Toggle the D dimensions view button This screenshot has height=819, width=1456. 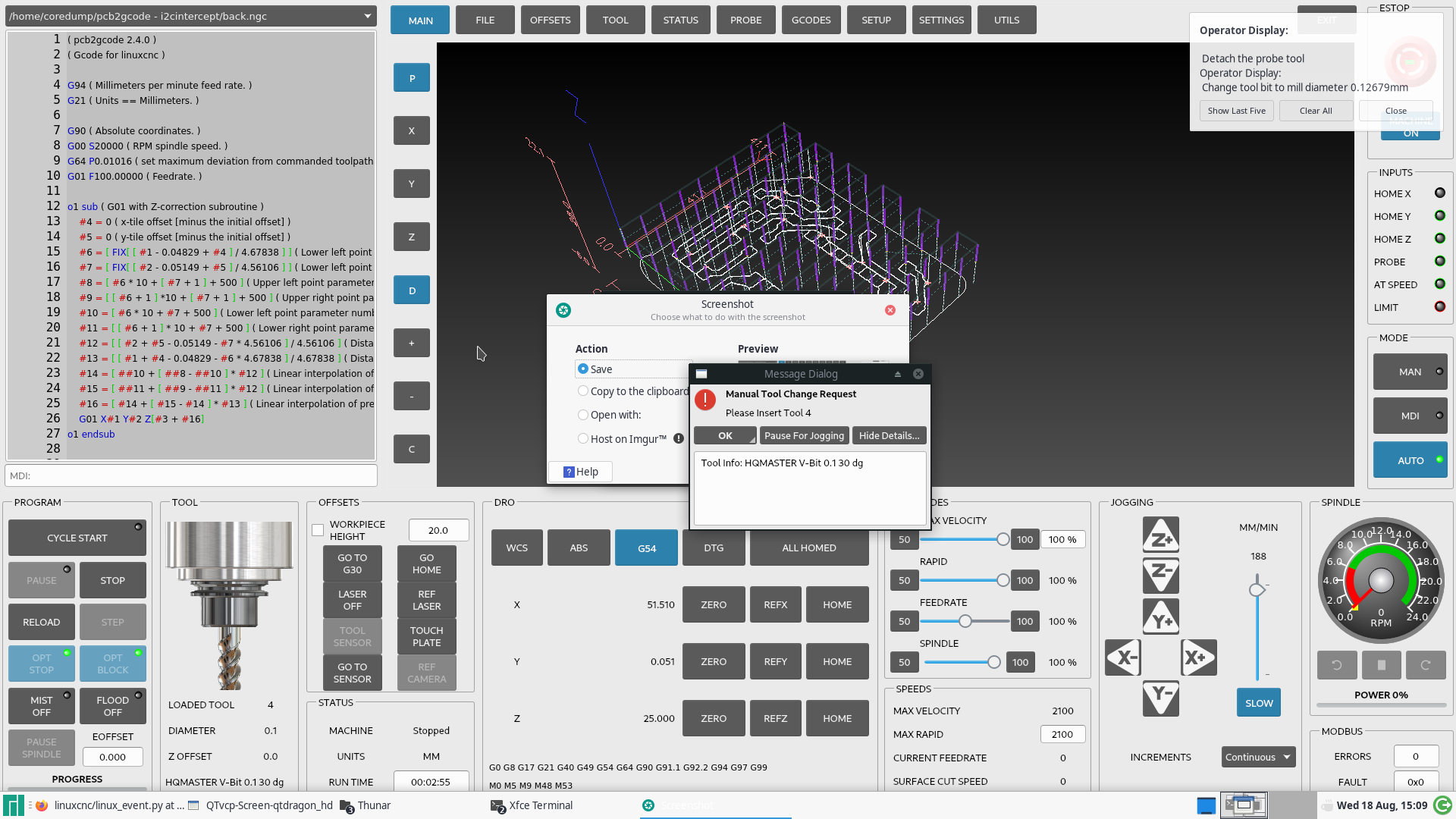pos(412,290)
